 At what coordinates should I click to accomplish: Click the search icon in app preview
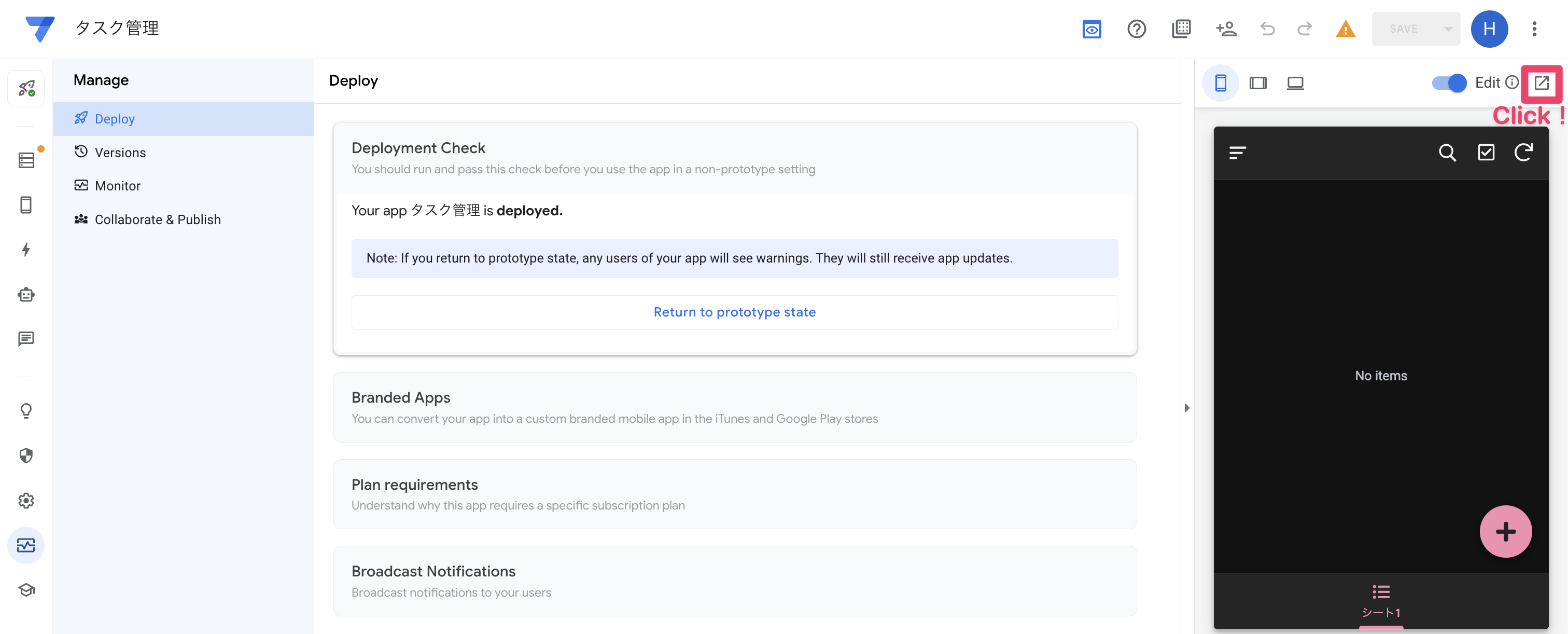pos(1447,153)
